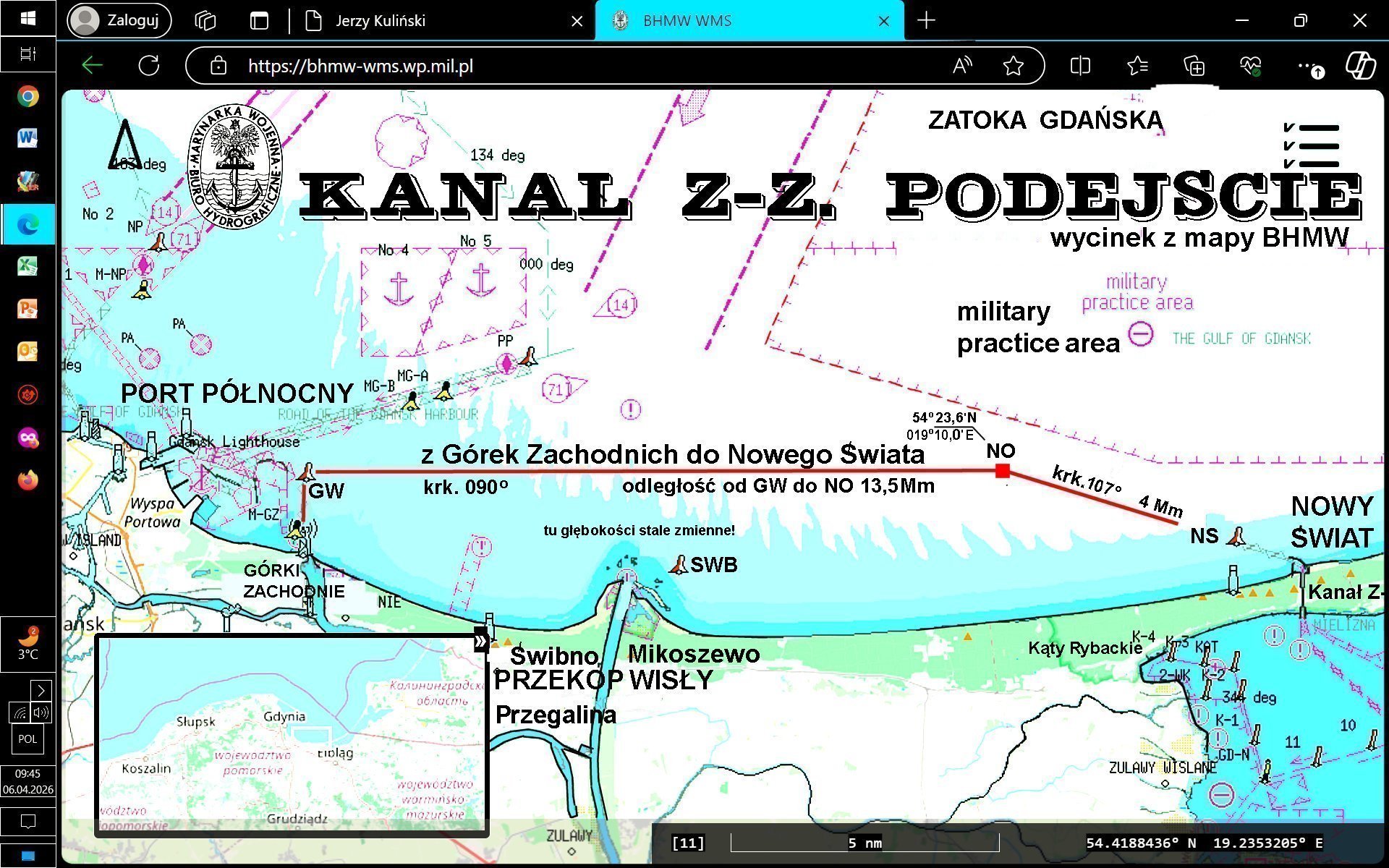Open the map layer list checklist icon
The image size is (1389, 868).
[x=1312, y=145]
